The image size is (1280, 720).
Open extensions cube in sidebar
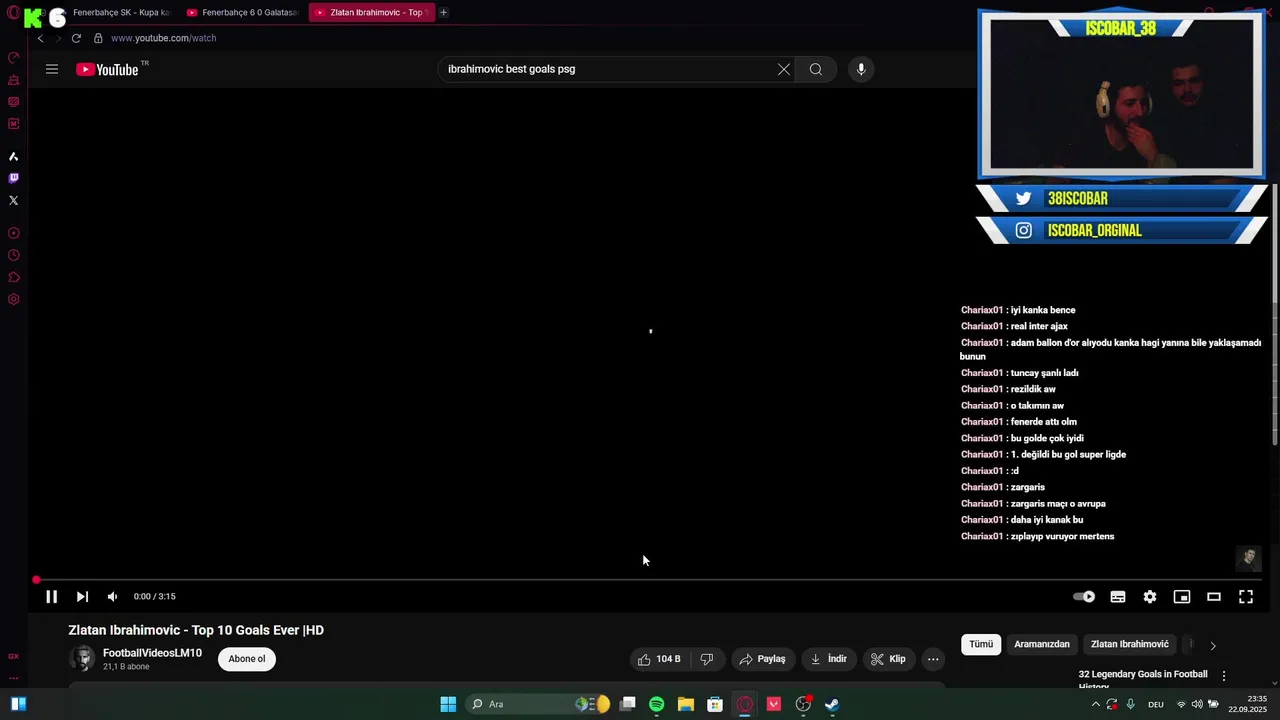click(x=13, y=277)
